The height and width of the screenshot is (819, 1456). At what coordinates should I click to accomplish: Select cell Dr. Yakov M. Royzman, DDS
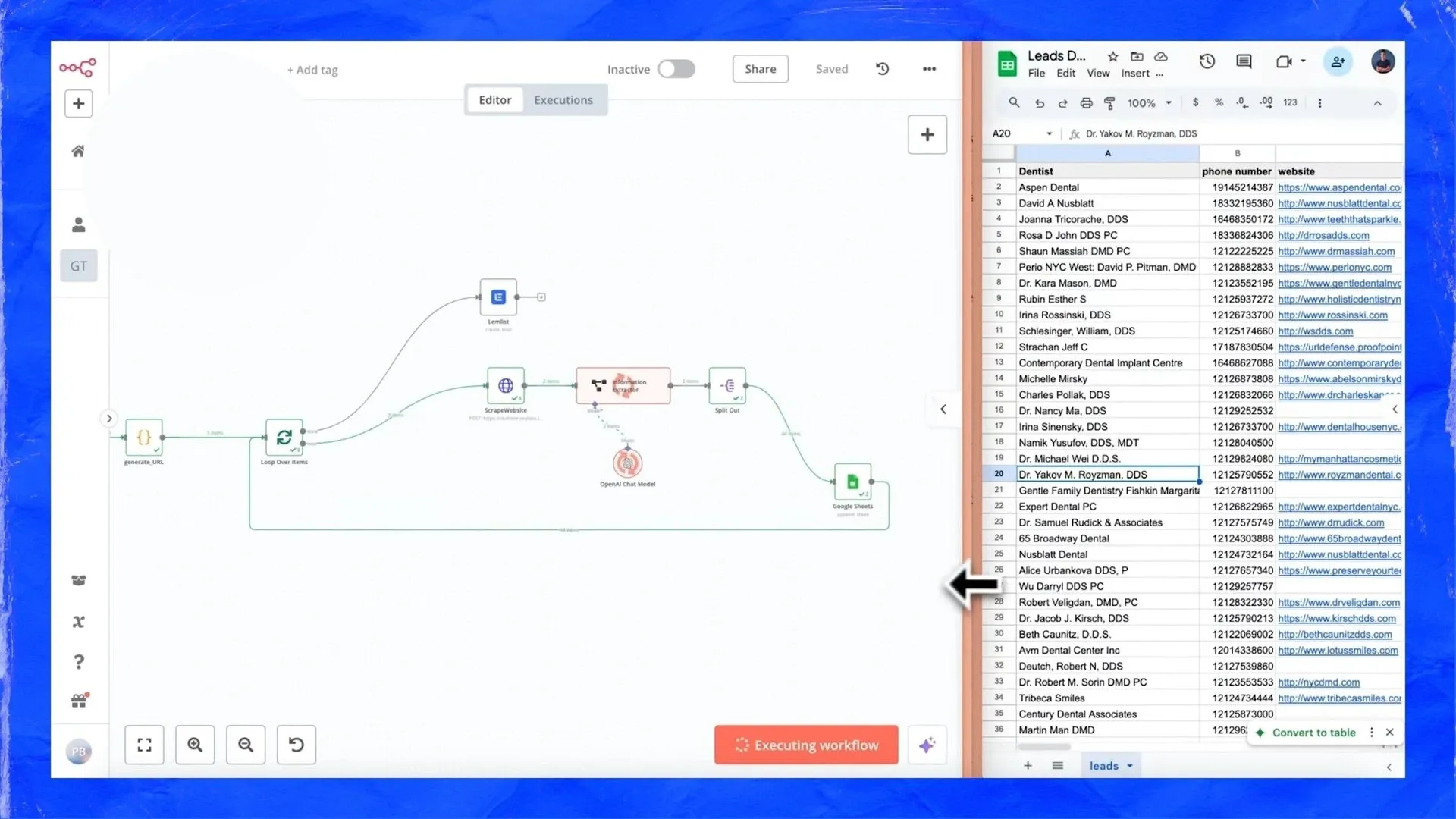click(x=1107, y=475)
